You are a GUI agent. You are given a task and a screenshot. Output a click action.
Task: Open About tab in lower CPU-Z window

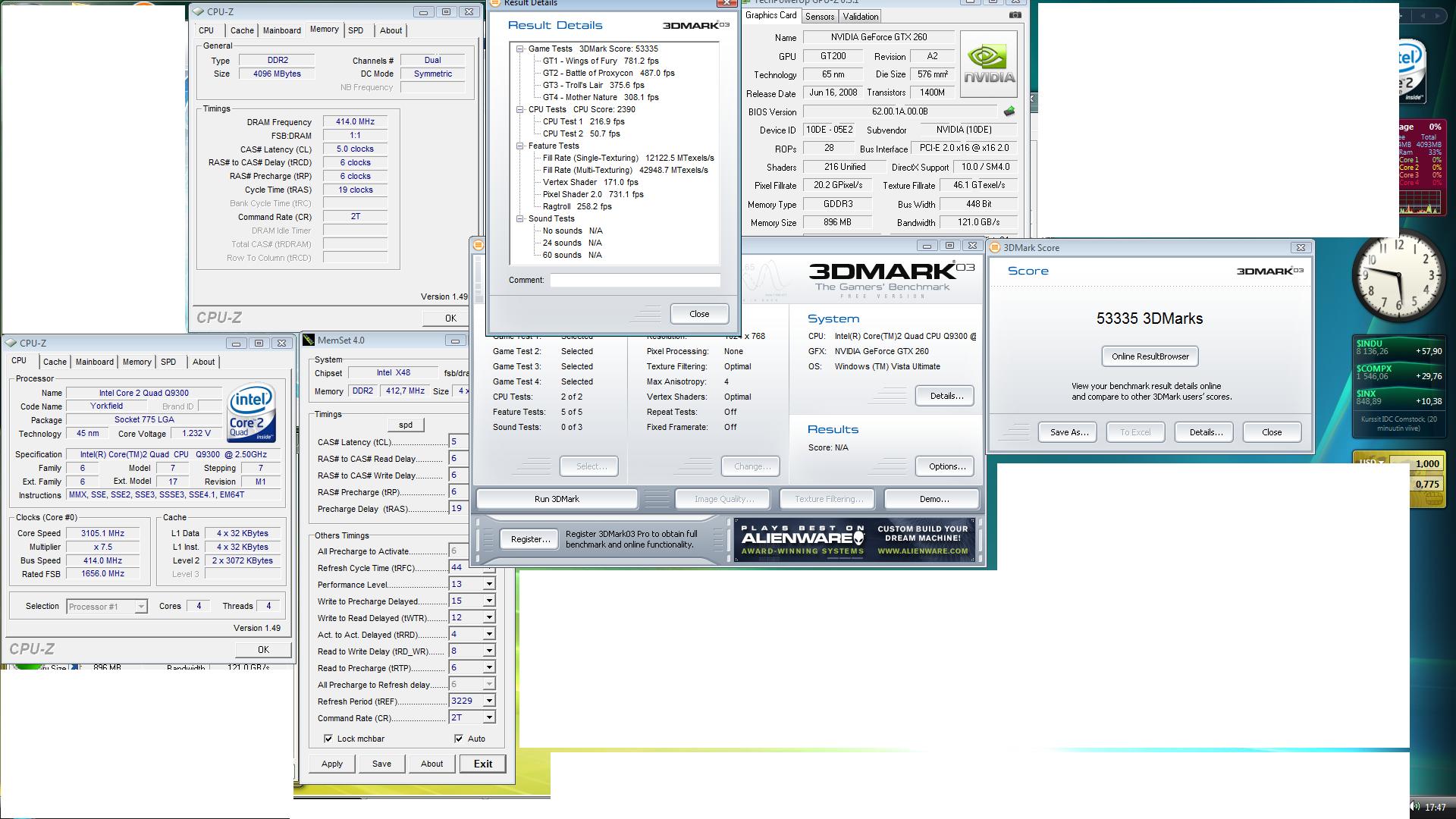pos(203,362)
